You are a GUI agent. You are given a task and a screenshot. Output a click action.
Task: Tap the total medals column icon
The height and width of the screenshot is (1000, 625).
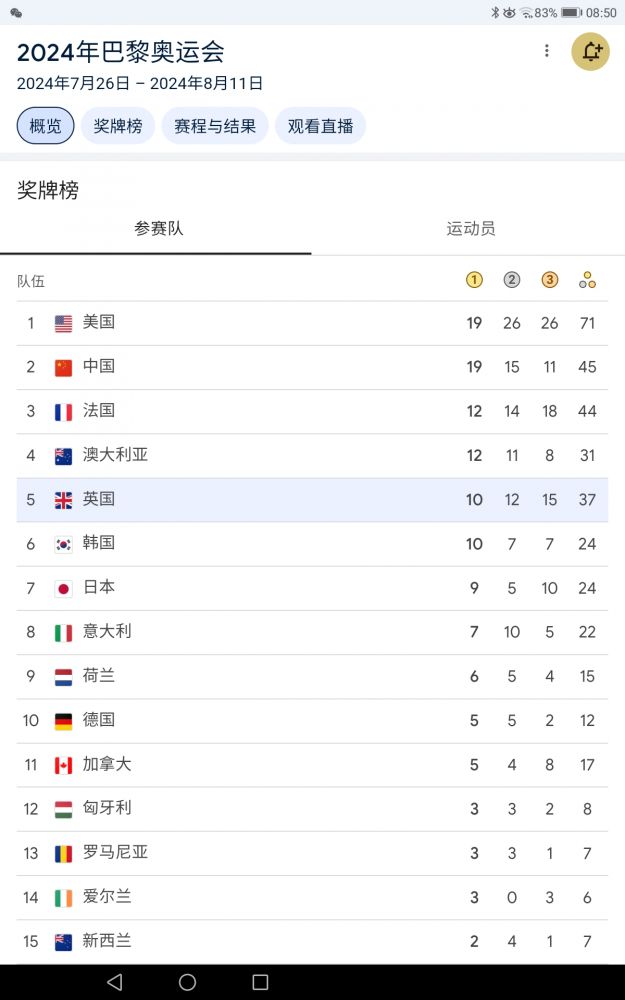pyautogui.click(x=587, y=280)
